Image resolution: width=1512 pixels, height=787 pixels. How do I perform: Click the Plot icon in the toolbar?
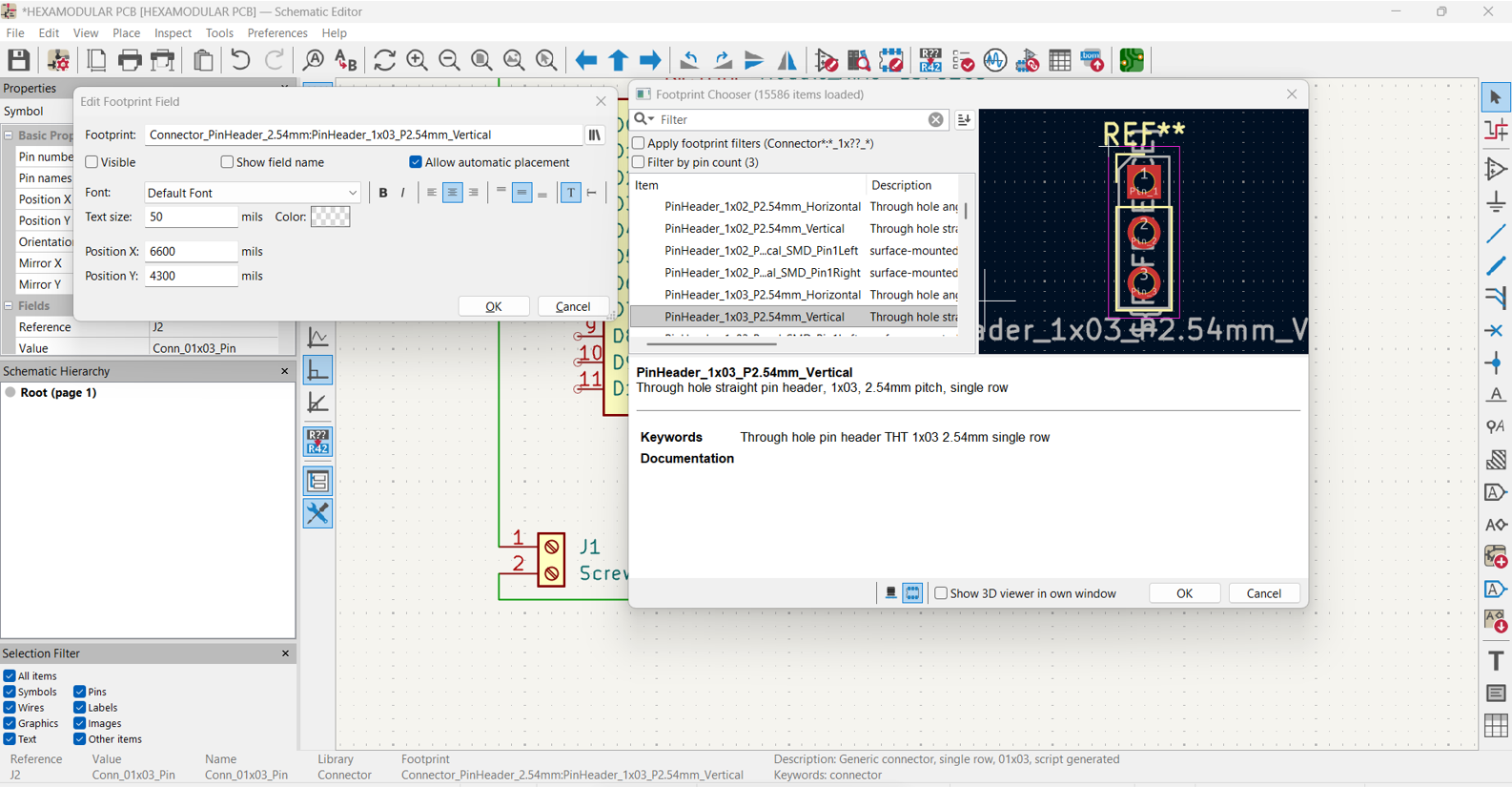tap(163, 60)
